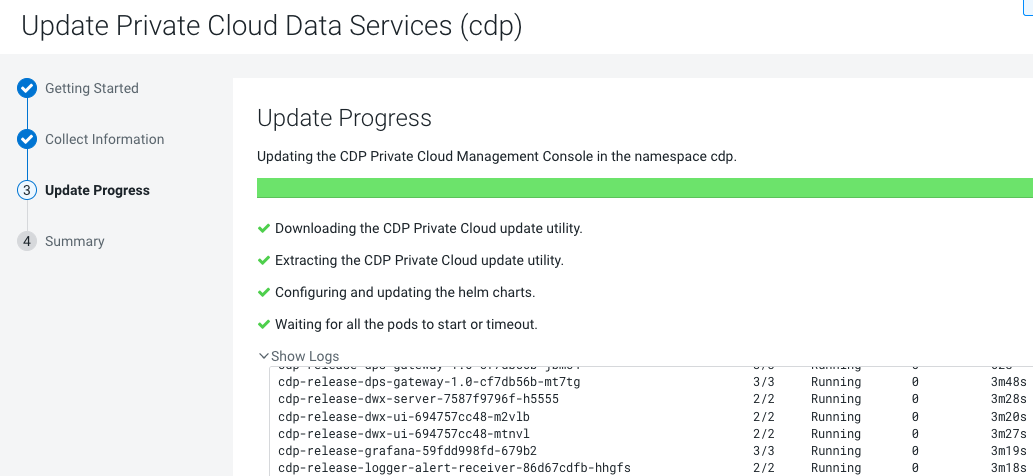Go to the Summary step label

tap(75, 242)
